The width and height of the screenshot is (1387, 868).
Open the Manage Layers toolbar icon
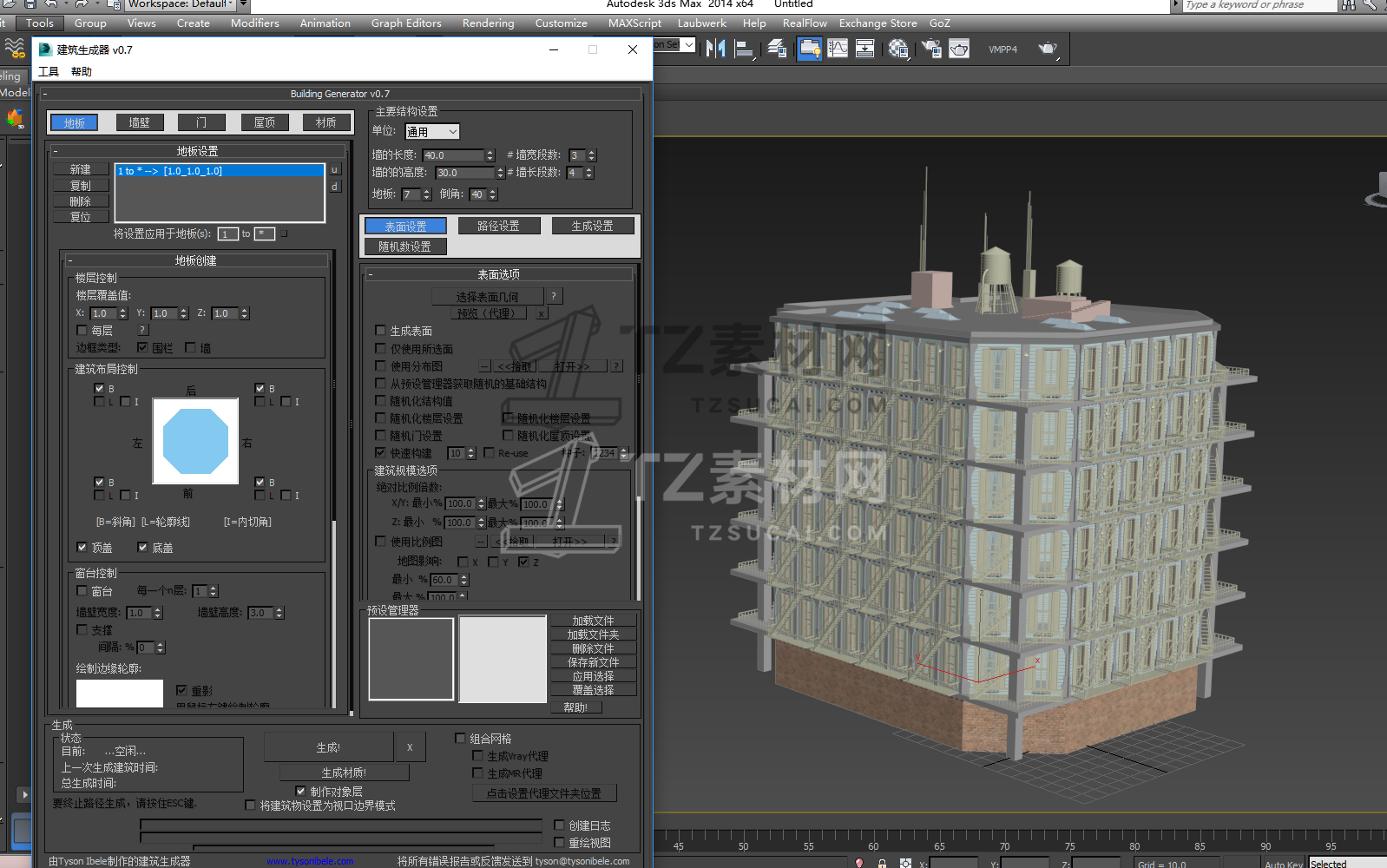pos(777,49)
